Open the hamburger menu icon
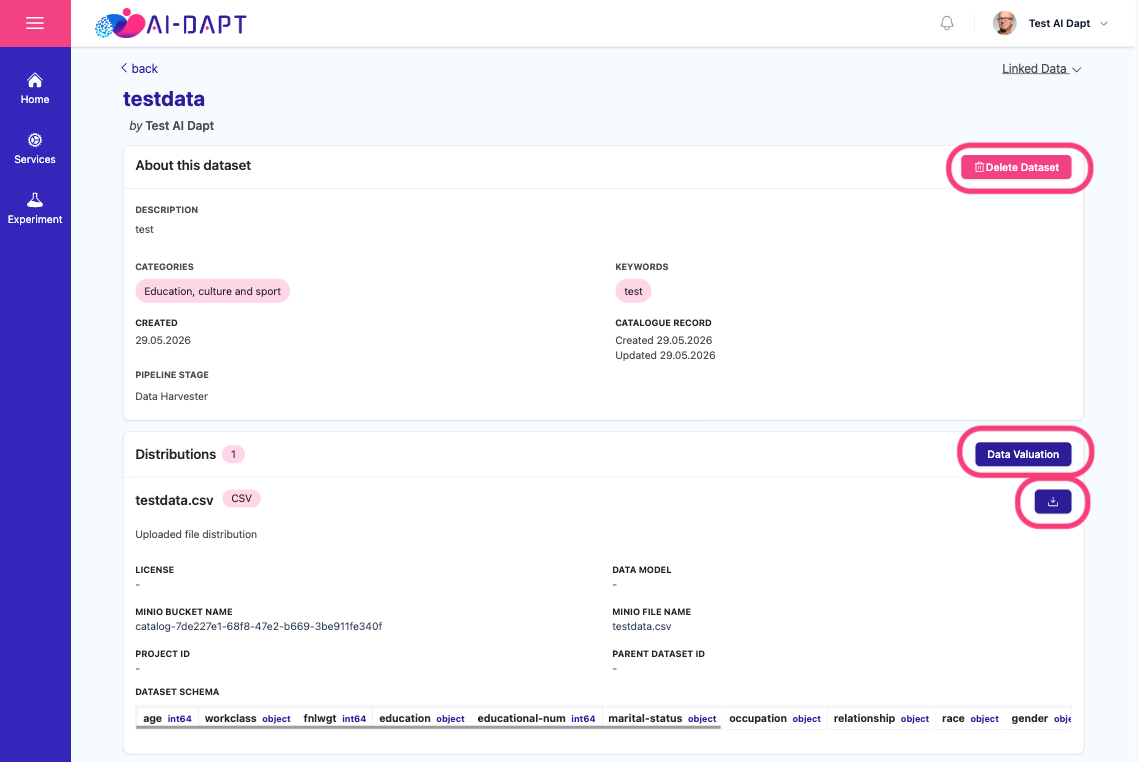This screenshot has width=1138, height=762. (35, 23)
